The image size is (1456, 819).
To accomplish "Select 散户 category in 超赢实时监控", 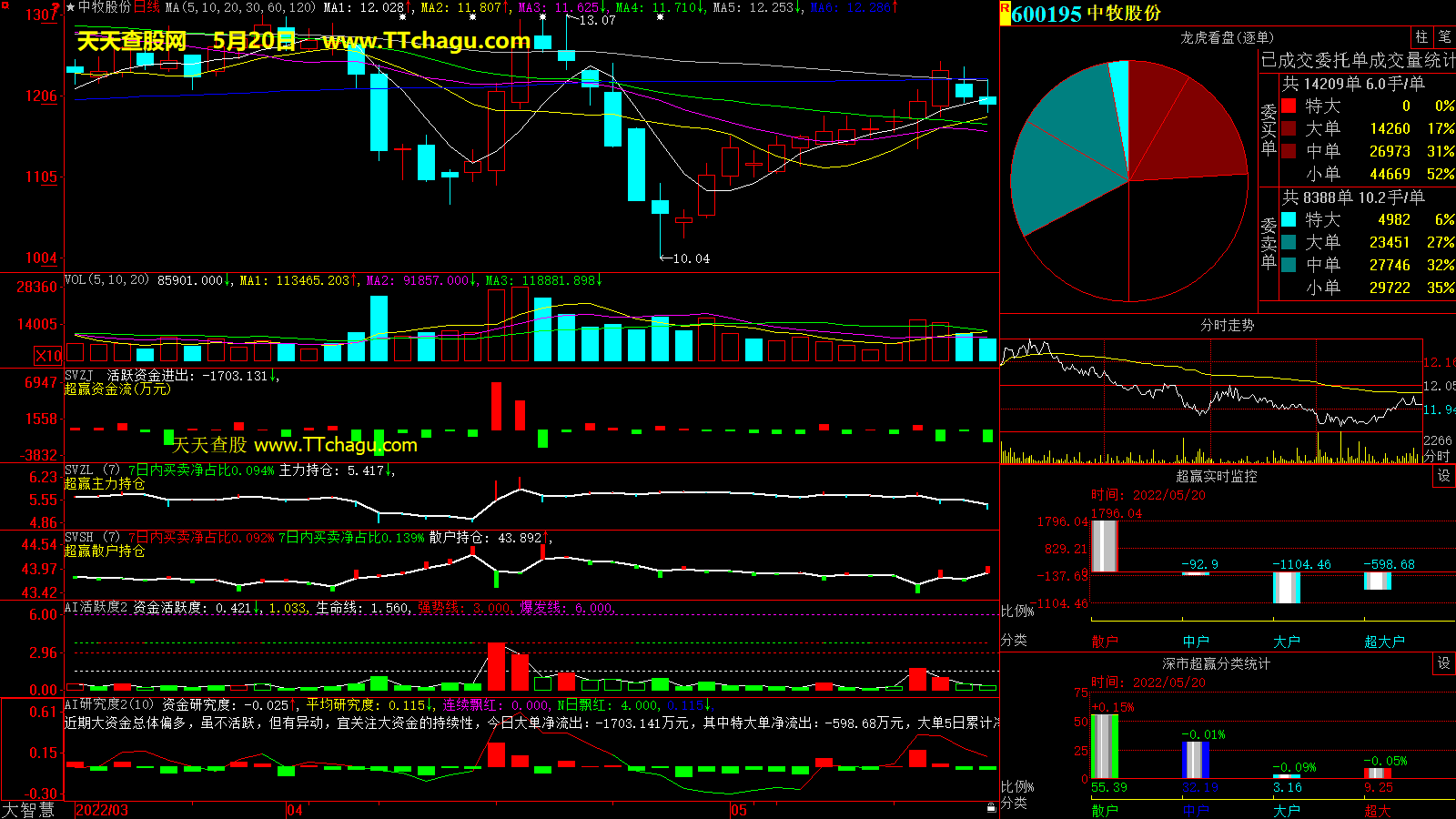I will click(1104, 642).
